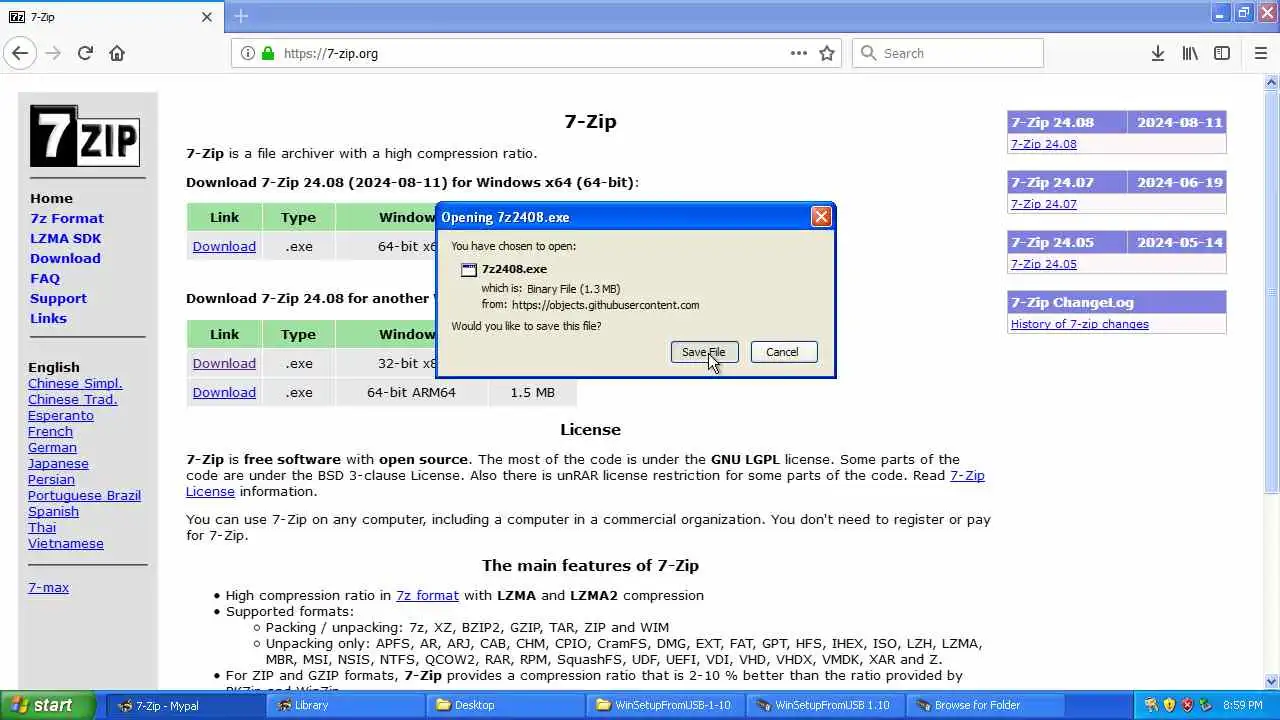Click the green padlock security icon
Image resolution: width=1280 pixels, height=720 pixels.
click(267, 53)
